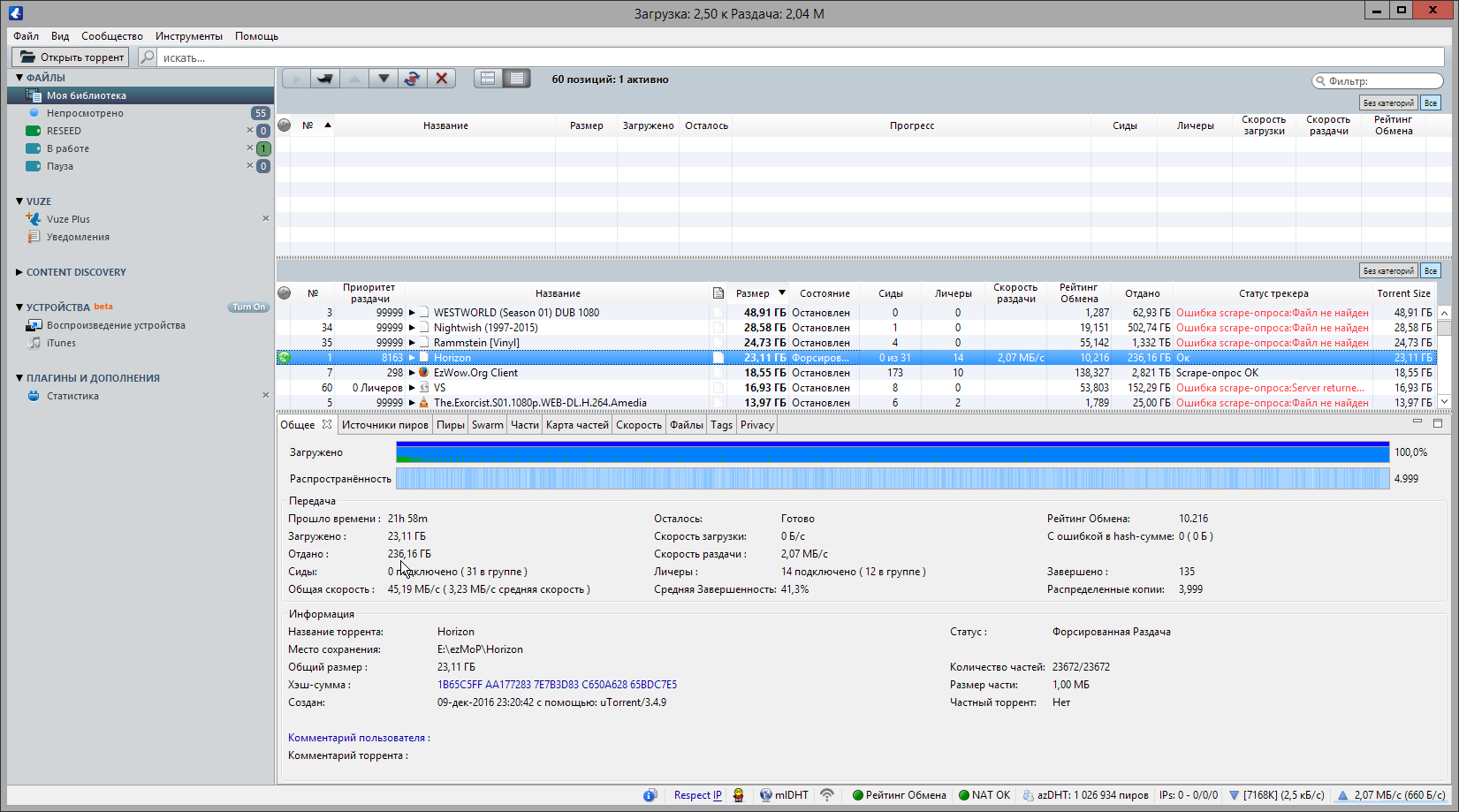Viewport: 1459px width, 812px height.
Task: Open Воспроизведение устройства entry
Action: [x=141, y=325]
